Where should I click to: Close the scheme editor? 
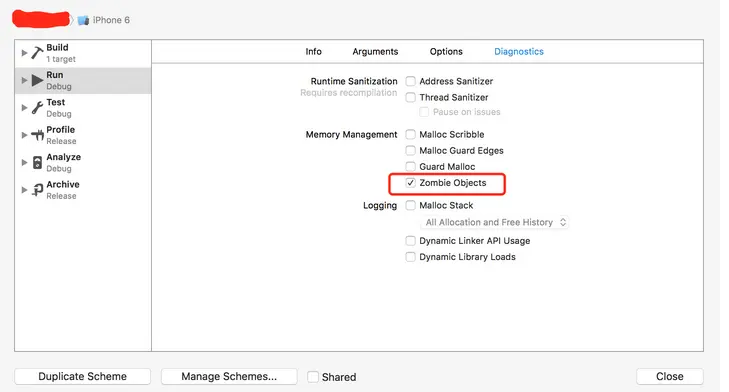[x=669, y=376]
